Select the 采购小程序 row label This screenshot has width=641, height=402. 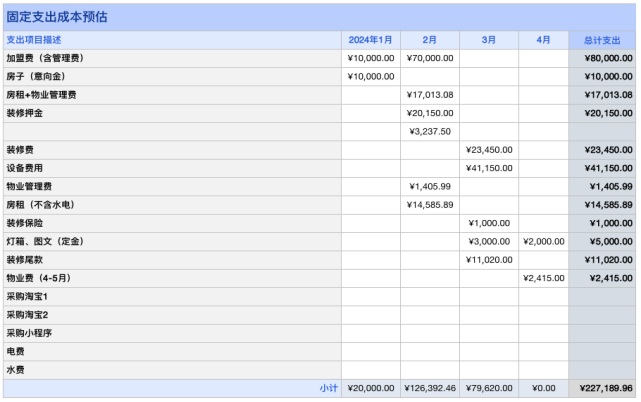pos(29,332)
